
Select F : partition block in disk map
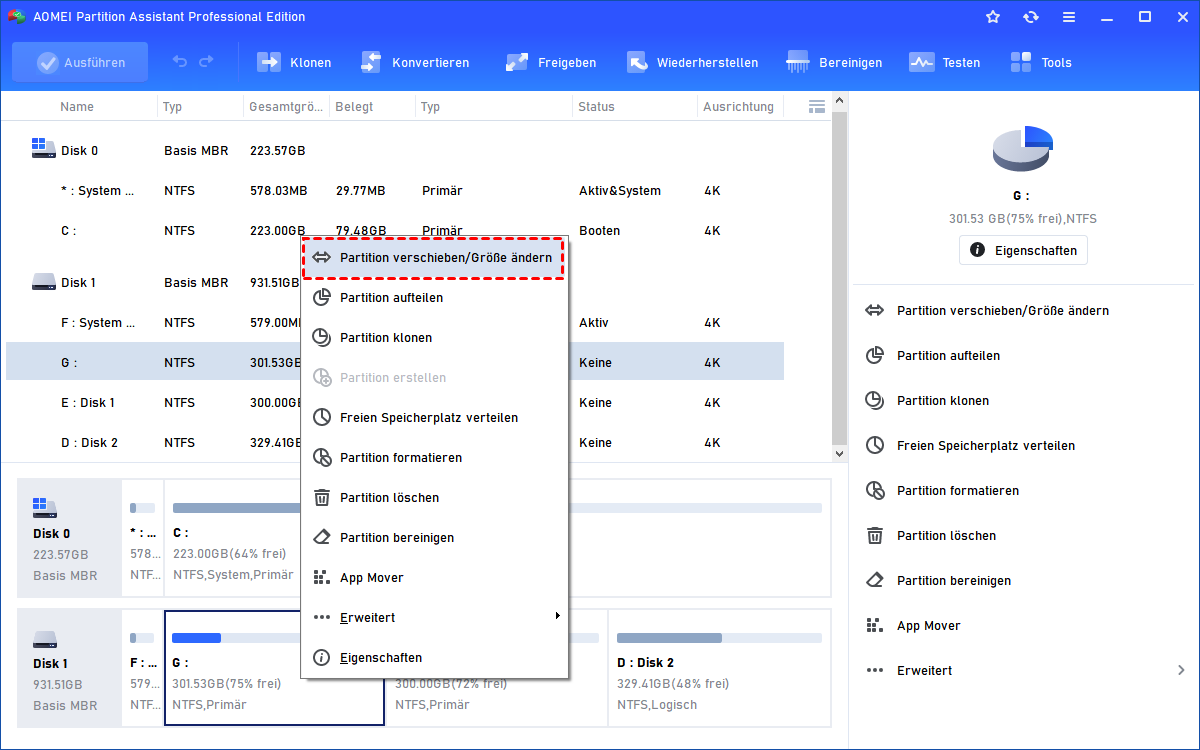pyautogui.click(x=142, y=668)
